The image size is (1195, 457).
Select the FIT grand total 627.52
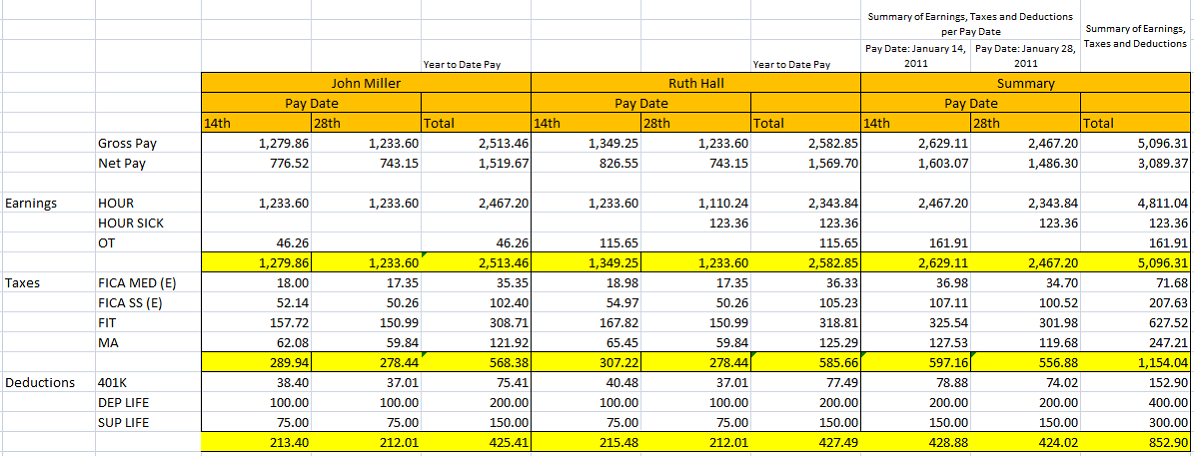[1135, 323]
